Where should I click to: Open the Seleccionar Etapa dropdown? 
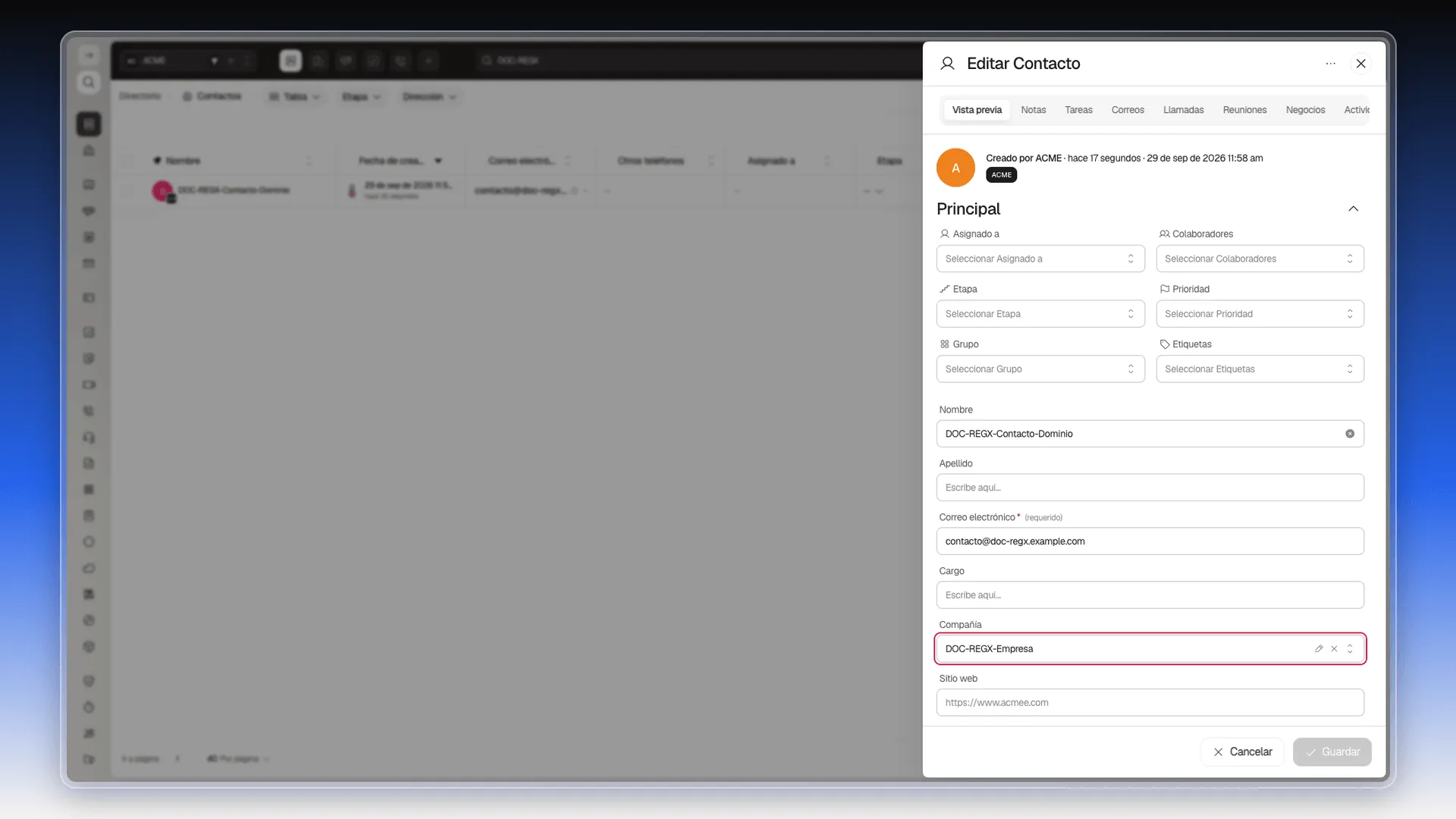(1040, 314)
